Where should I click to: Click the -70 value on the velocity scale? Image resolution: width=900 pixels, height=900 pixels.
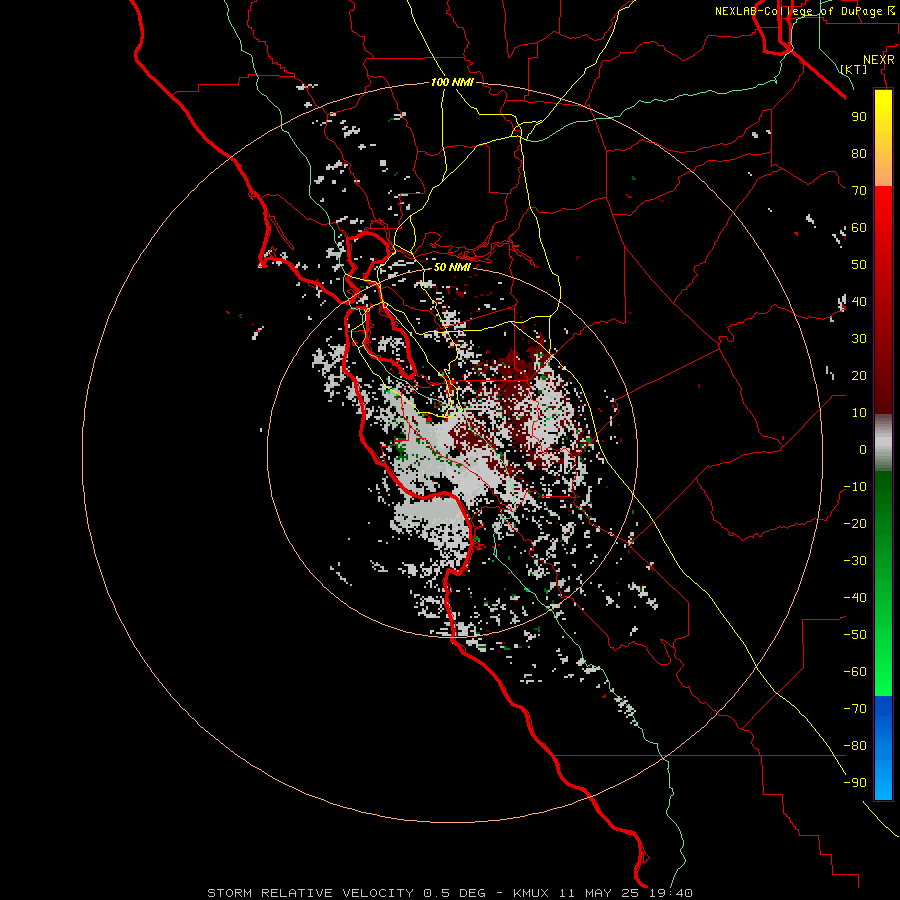tap(855, 709)
